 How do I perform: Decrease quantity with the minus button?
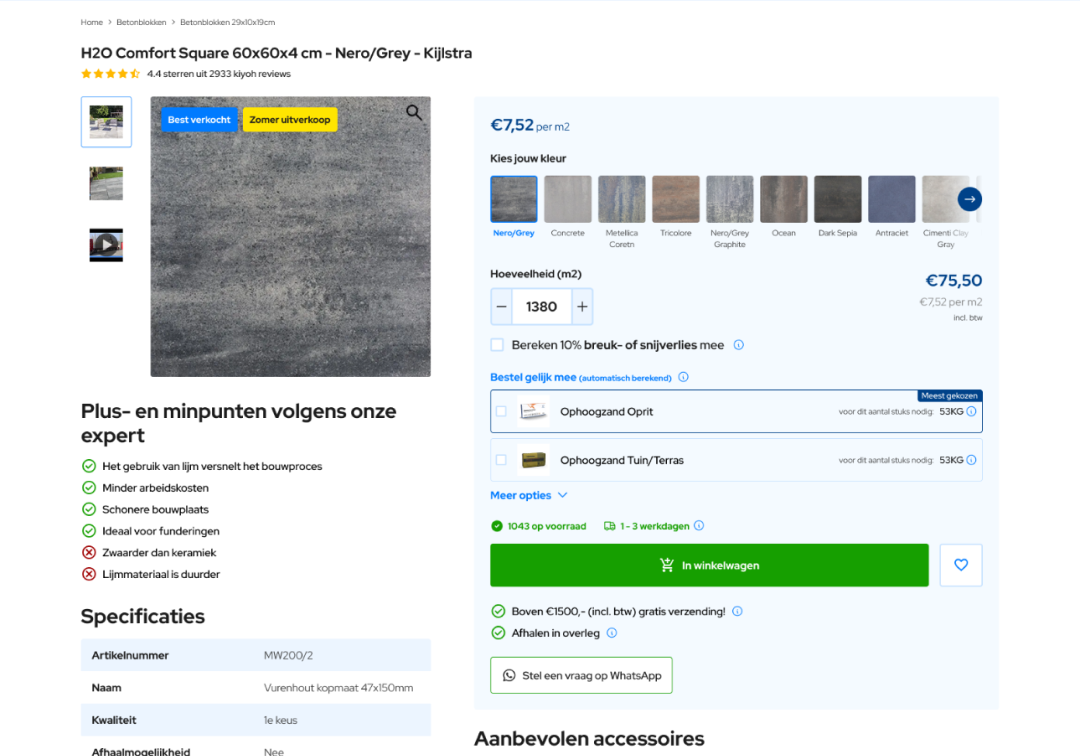pos(501,306)
